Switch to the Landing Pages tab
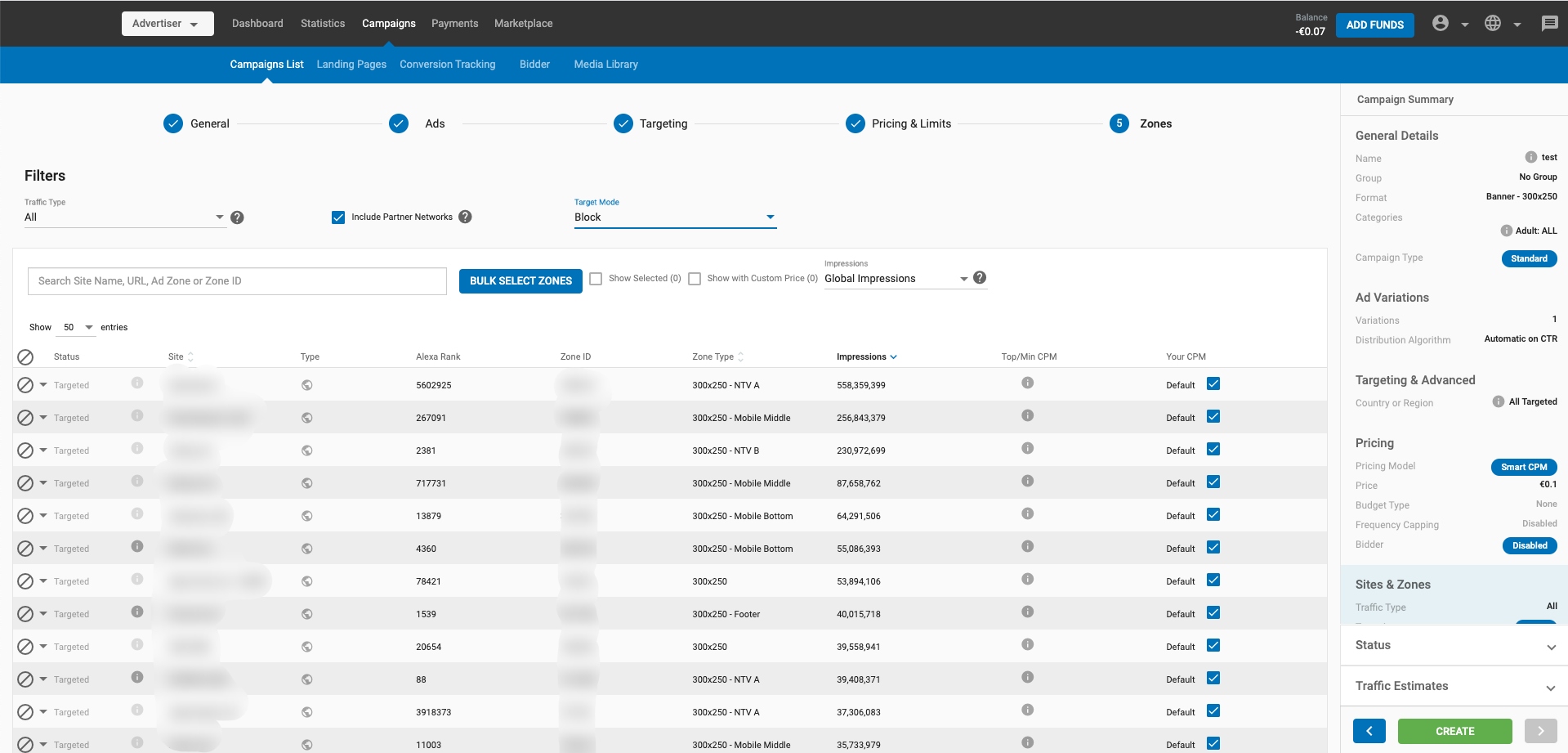1568x753 pixels. (x=351, y=65)
